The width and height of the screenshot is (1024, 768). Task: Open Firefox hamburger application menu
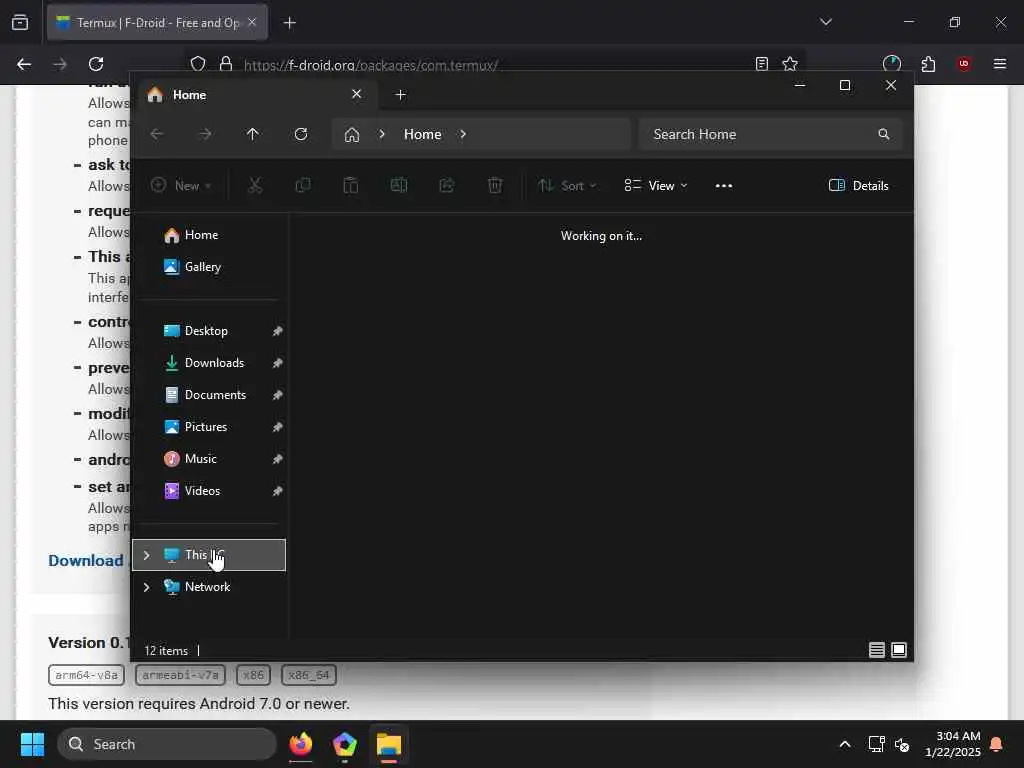999,64
